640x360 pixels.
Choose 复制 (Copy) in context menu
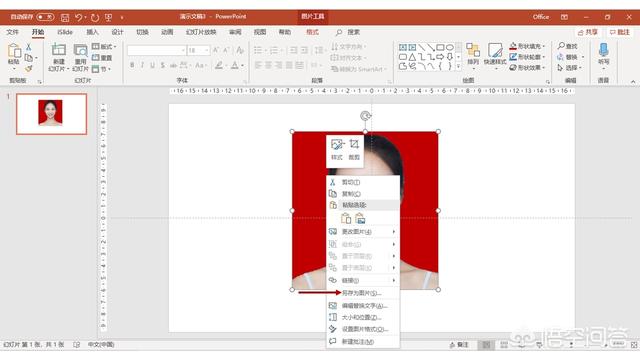(x=363, y=193)
